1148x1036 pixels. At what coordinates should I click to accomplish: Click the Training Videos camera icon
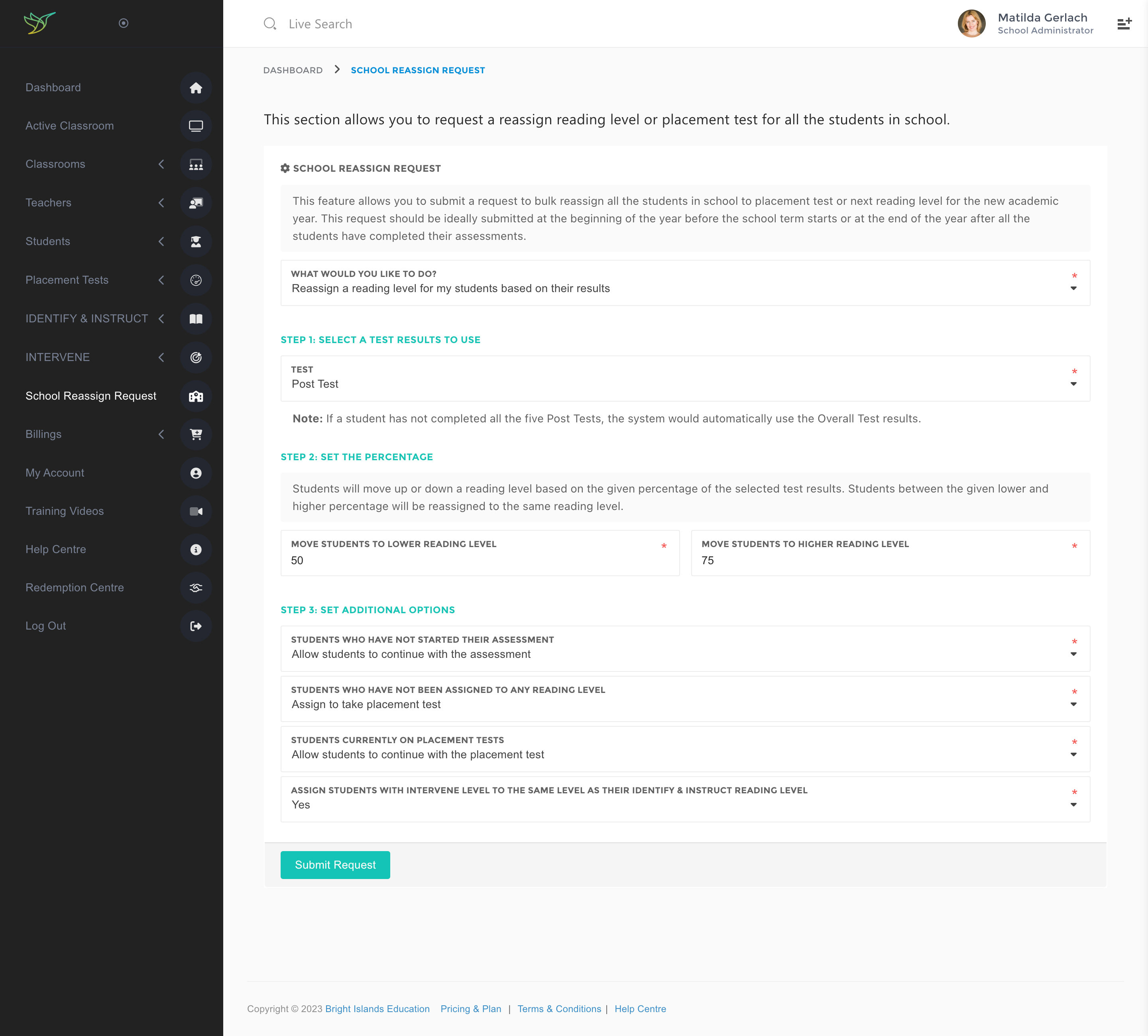coord(195,511)
